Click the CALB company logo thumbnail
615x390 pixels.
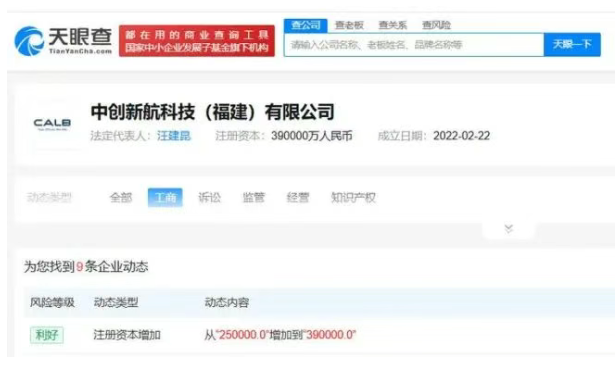point(52,124)
